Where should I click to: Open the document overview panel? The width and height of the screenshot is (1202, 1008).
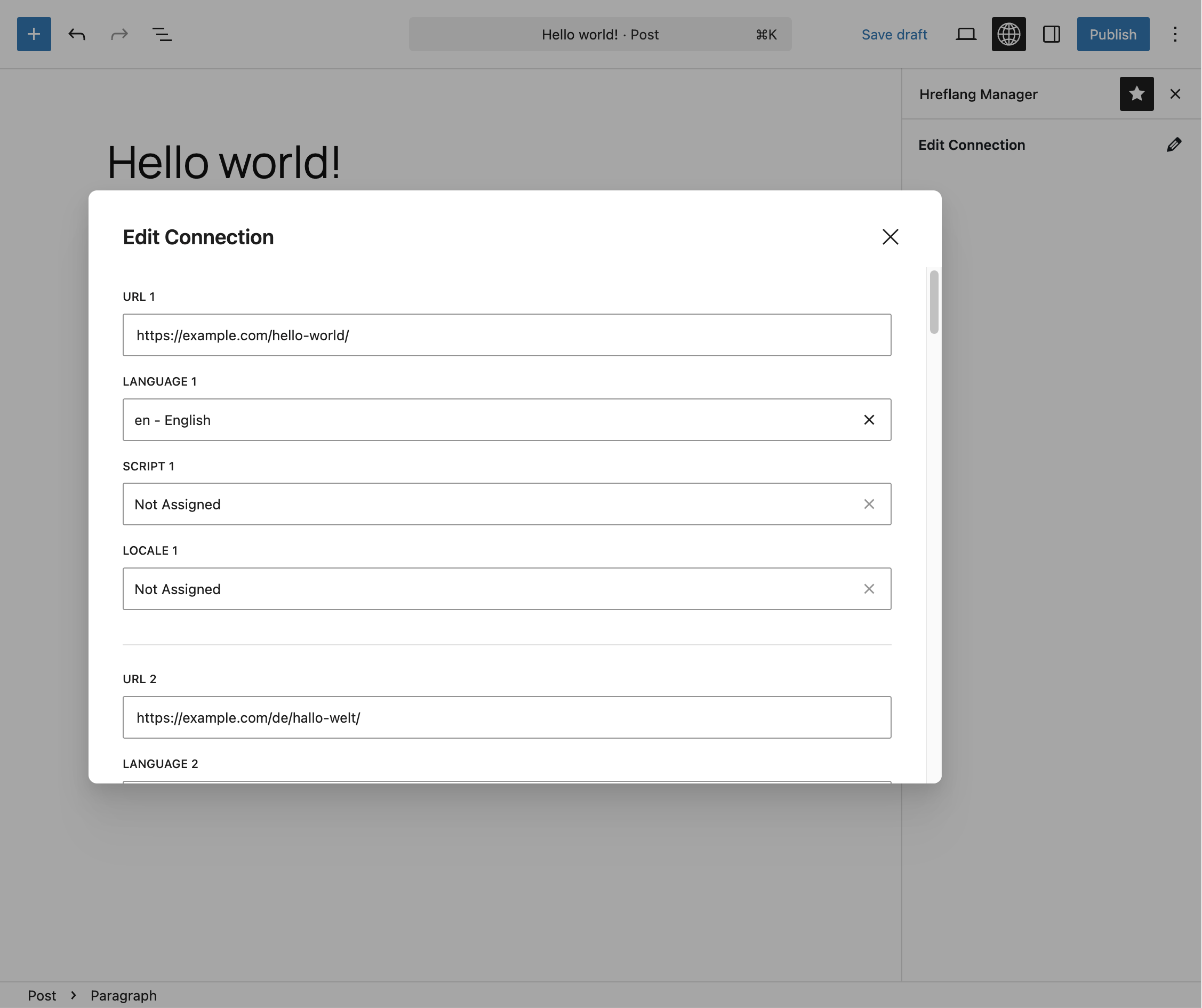tap(162, 34)
